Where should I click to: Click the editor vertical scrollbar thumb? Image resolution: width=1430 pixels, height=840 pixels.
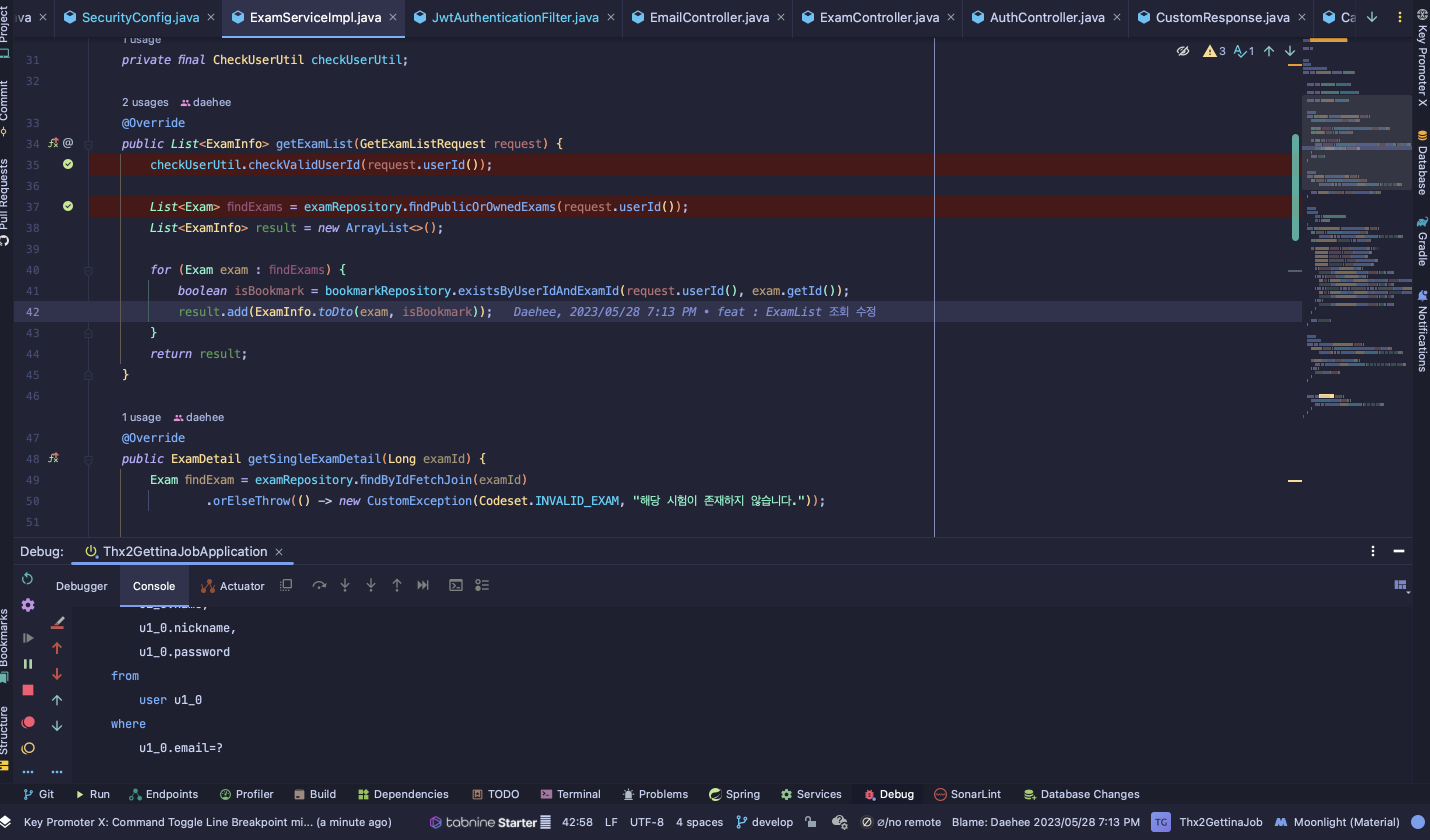point(1295,187)
